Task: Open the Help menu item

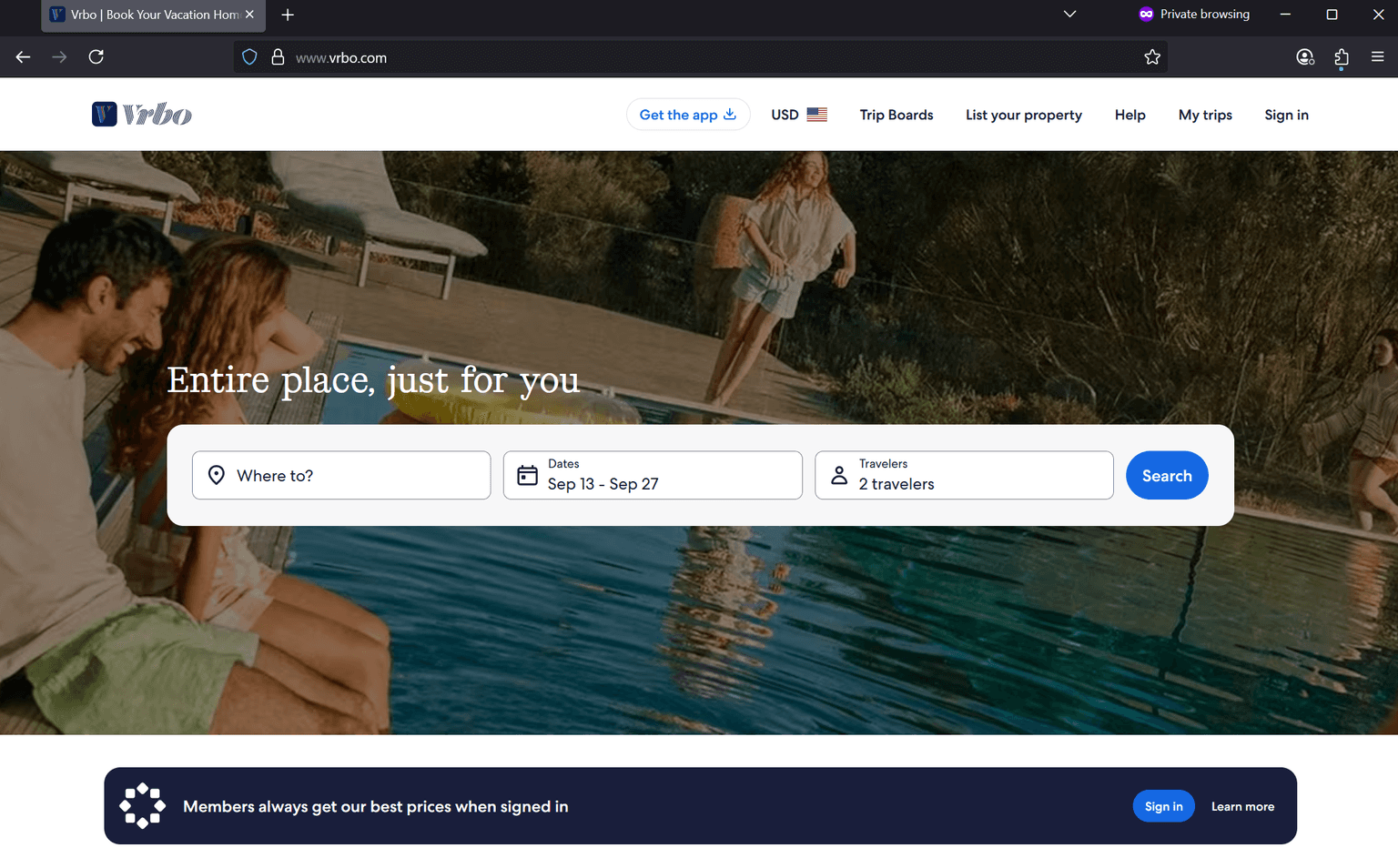Action: (1130, 115)
